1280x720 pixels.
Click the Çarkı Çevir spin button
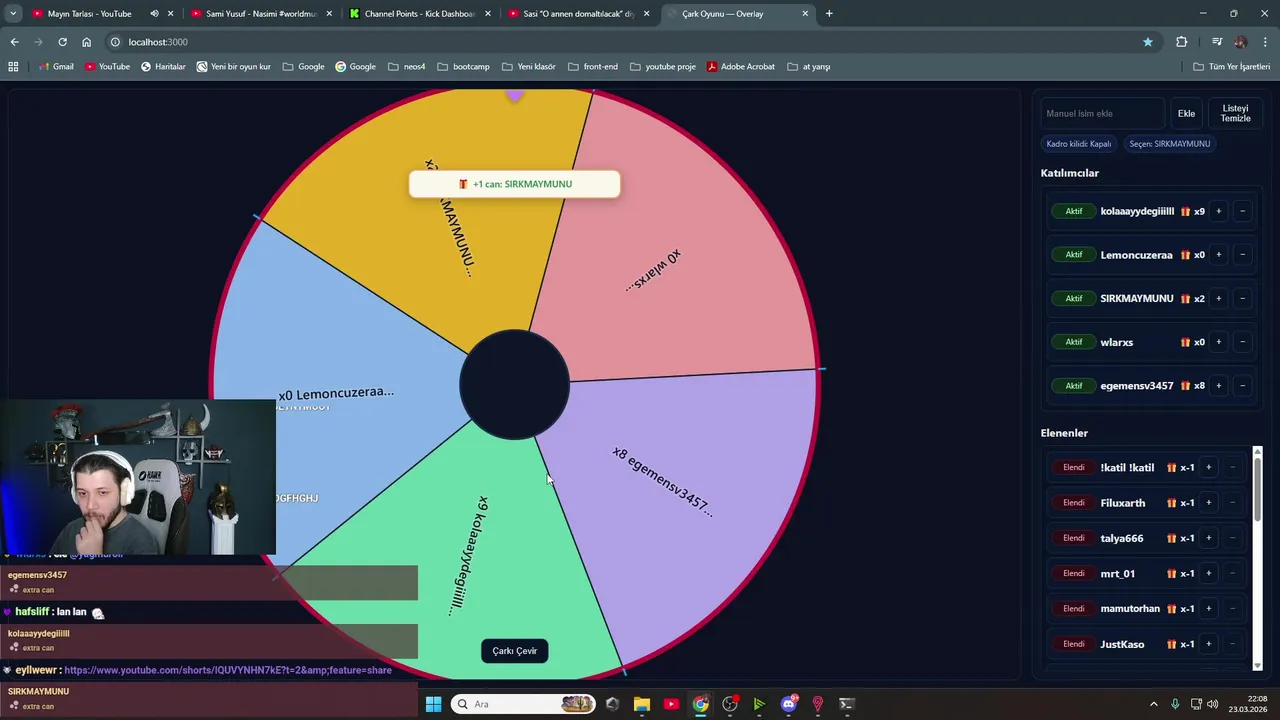pyautogui.click(x=515, y=651)
